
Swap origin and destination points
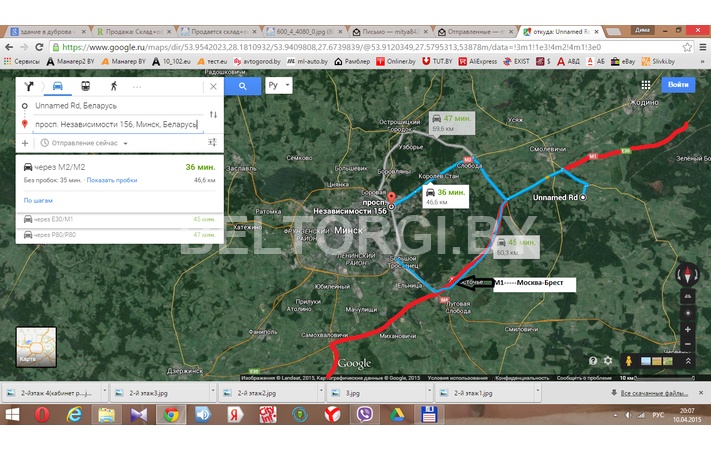213,114
